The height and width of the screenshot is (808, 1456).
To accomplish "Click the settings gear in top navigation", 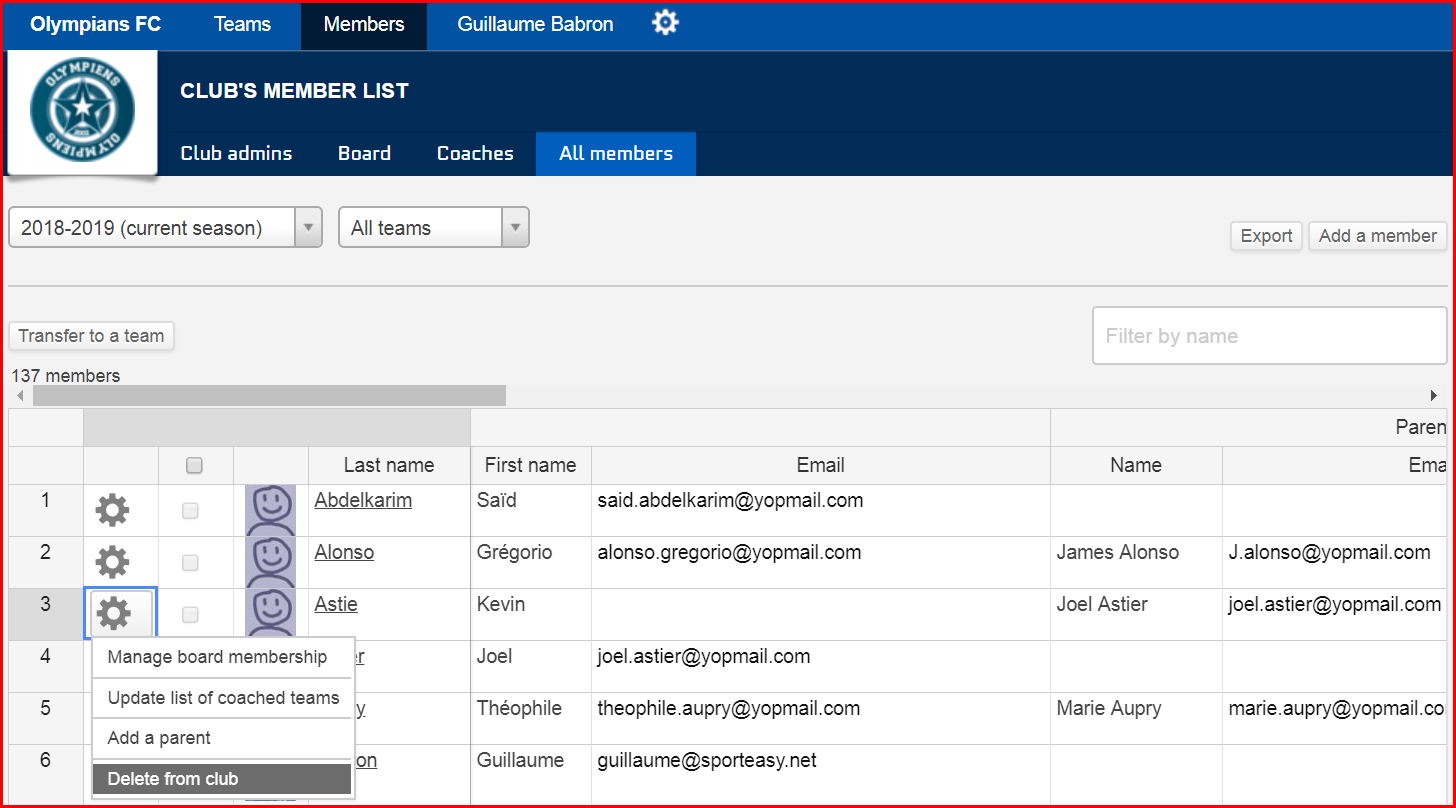I will click(665, 23).
